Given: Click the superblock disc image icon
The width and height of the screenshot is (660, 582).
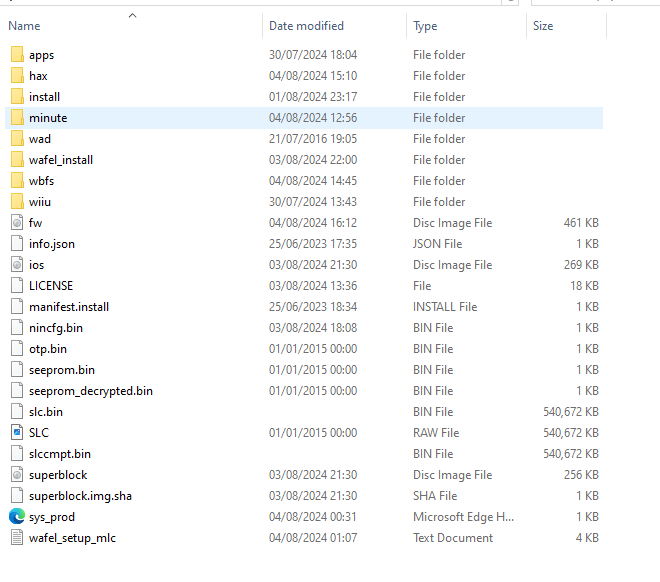Looking at the screenshot, I should click(x=17, y=475).
